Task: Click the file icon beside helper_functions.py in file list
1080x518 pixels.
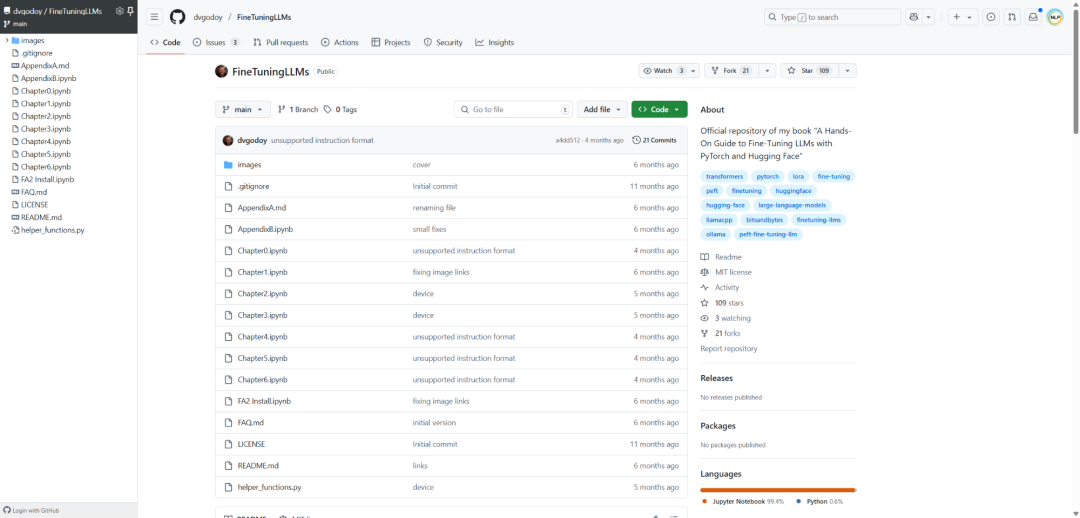Action: point(228,487)
